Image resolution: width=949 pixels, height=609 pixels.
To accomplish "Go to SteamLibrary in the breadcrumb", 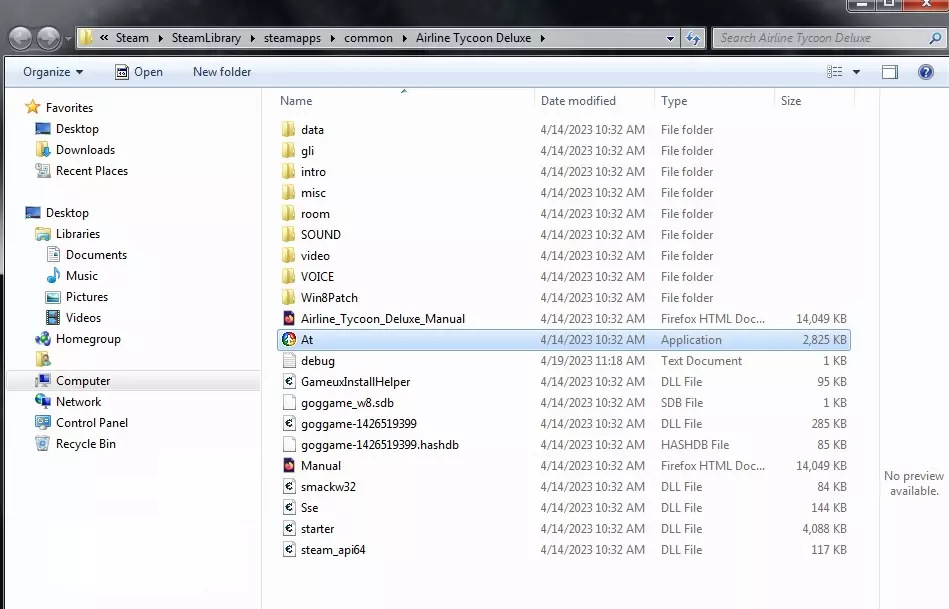I will tap(206, 38).
